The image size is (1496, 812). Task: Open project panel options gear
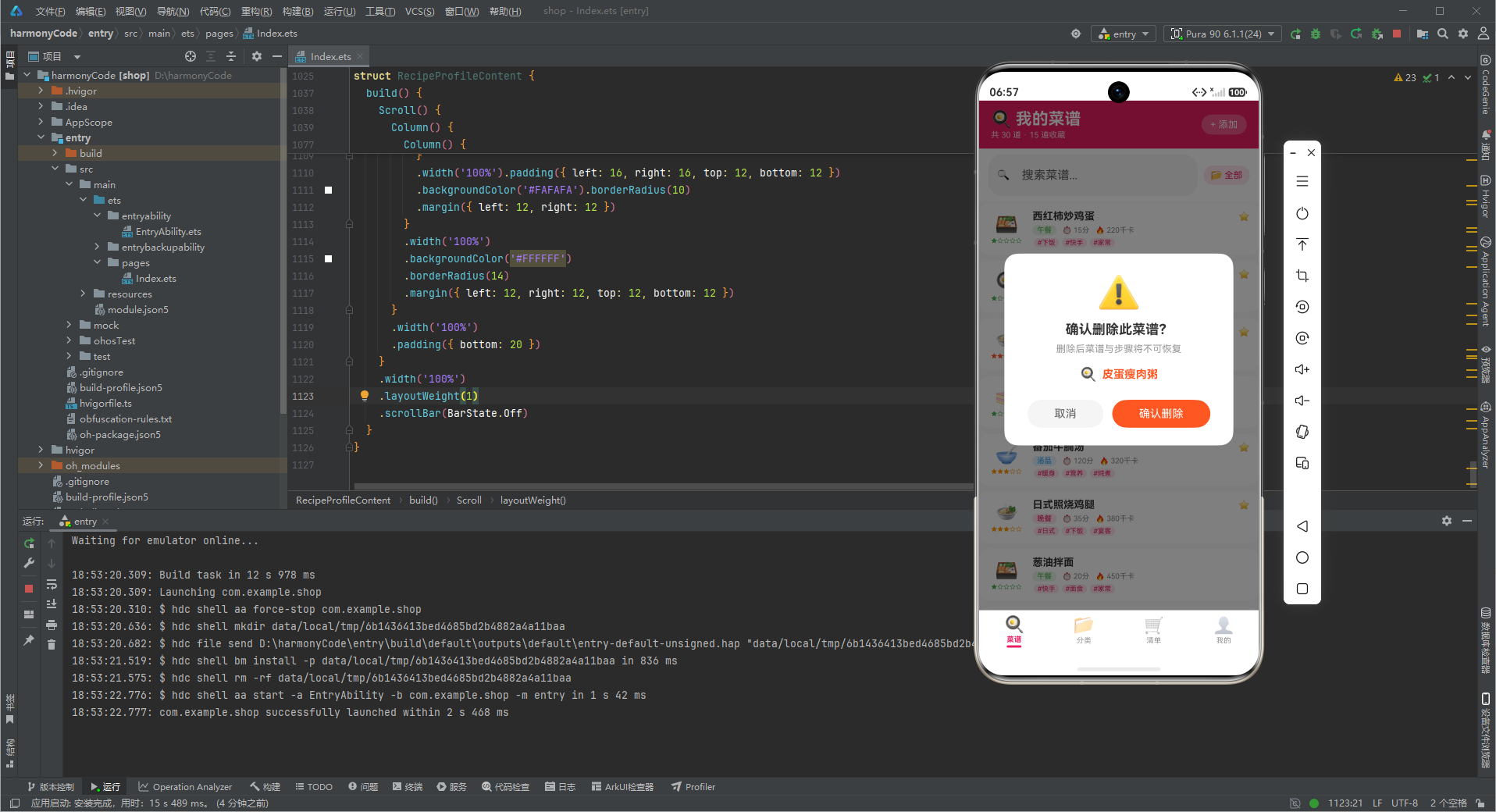point(257,56)
